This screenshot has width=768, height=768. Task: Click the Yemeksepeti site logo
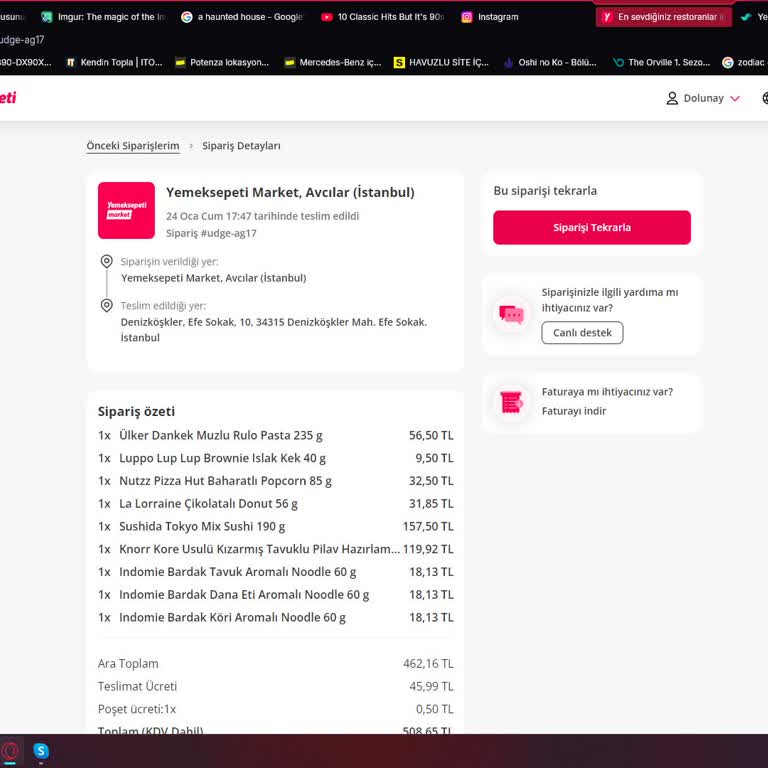(x=8, y=98)
